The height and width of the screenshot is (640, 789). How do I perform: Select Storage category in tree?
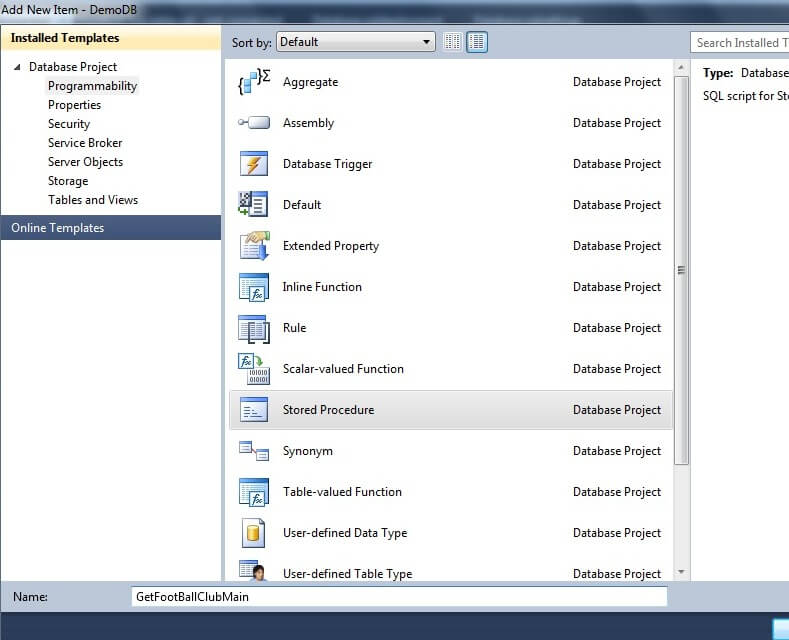click(68, 181)
